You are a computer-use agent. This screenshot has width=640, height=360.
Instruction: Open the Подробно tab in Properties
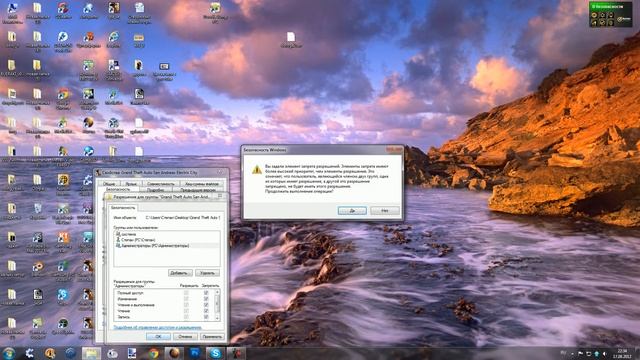click(155, 190)
